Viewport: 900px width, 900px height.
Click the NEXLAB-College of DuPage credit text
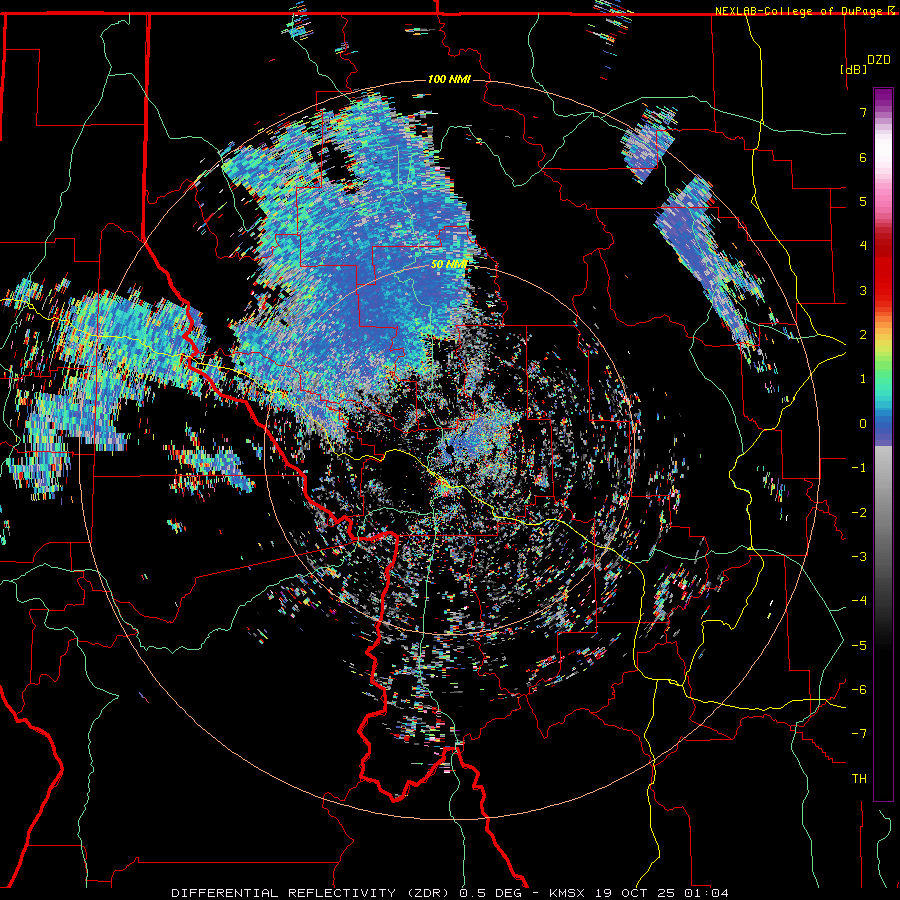click(801, 11)
